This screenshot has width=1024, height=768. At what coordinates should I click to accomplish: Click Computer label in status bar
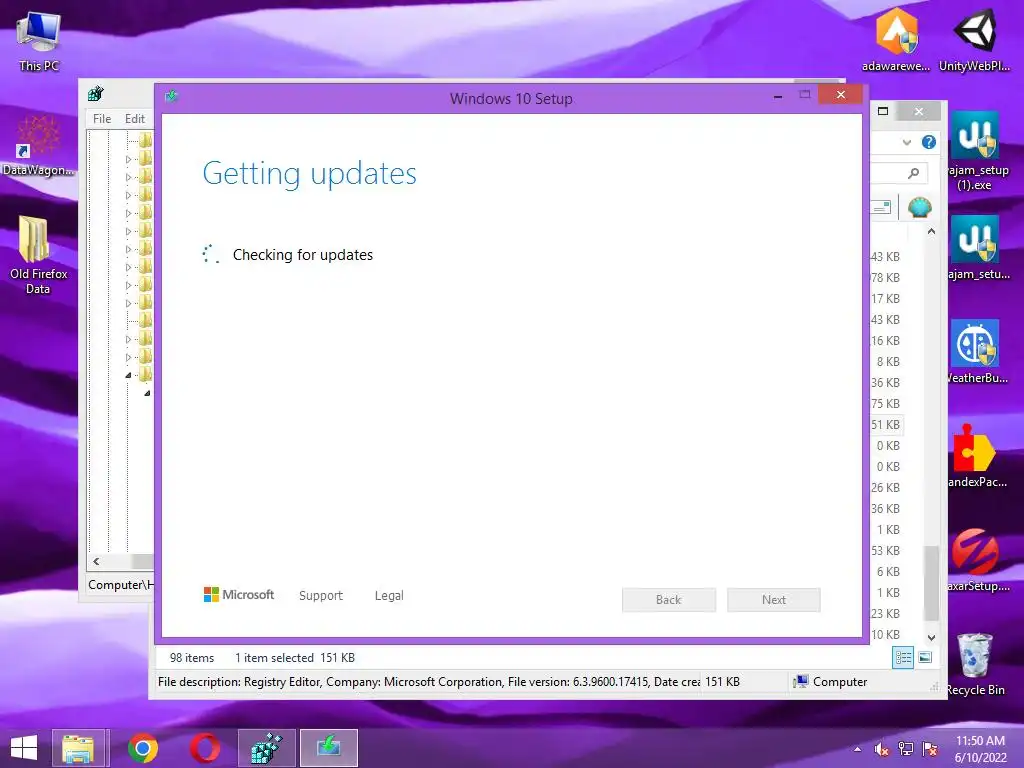[840, 682]
